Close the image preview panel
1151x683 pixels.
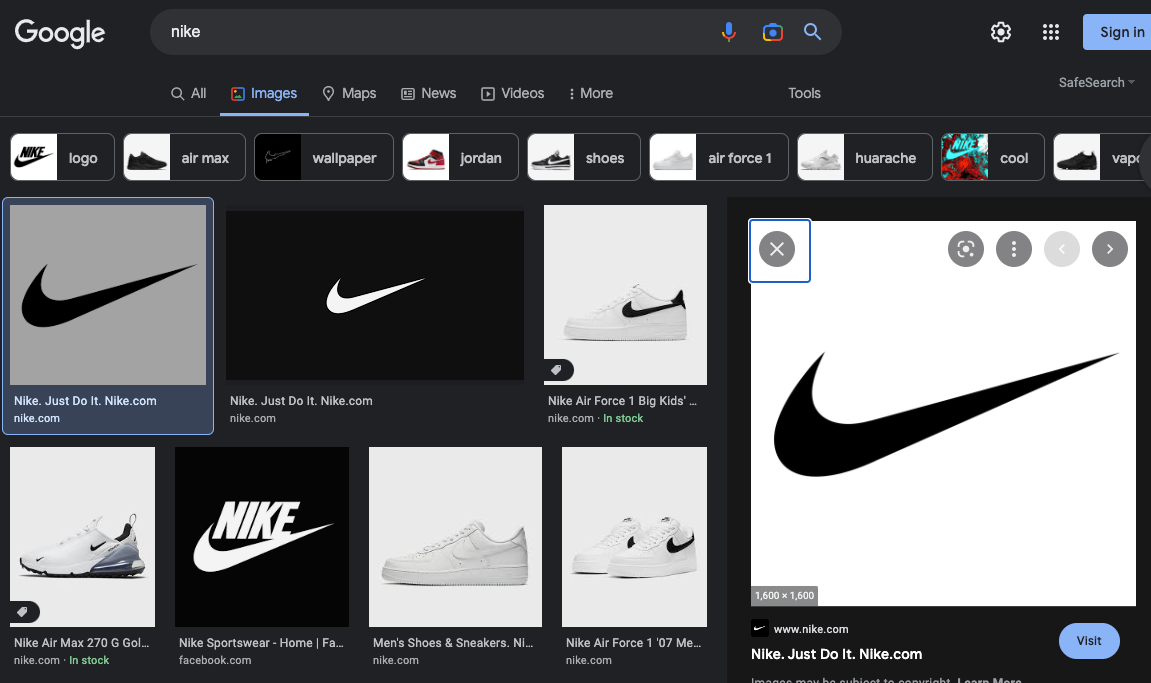coord(777,249)
